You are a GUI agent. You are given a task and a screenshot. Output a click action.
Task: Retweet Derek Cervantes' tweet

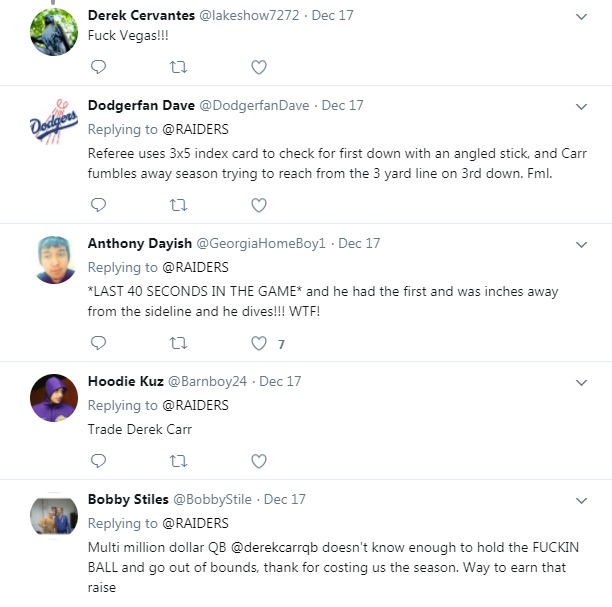178,67
